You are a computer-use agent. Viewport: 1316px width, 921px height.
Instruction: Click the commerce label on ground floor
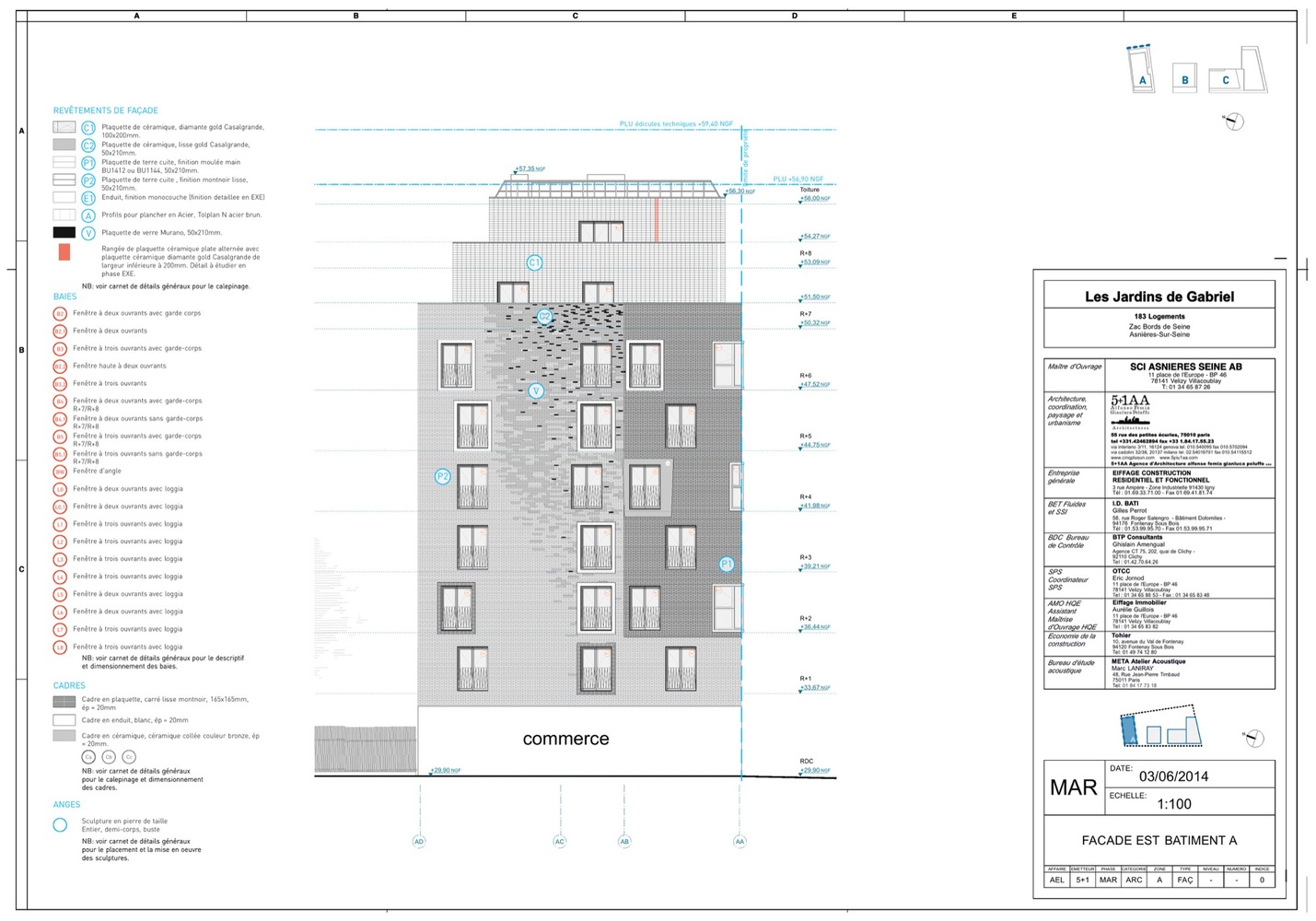coord(565,739)
